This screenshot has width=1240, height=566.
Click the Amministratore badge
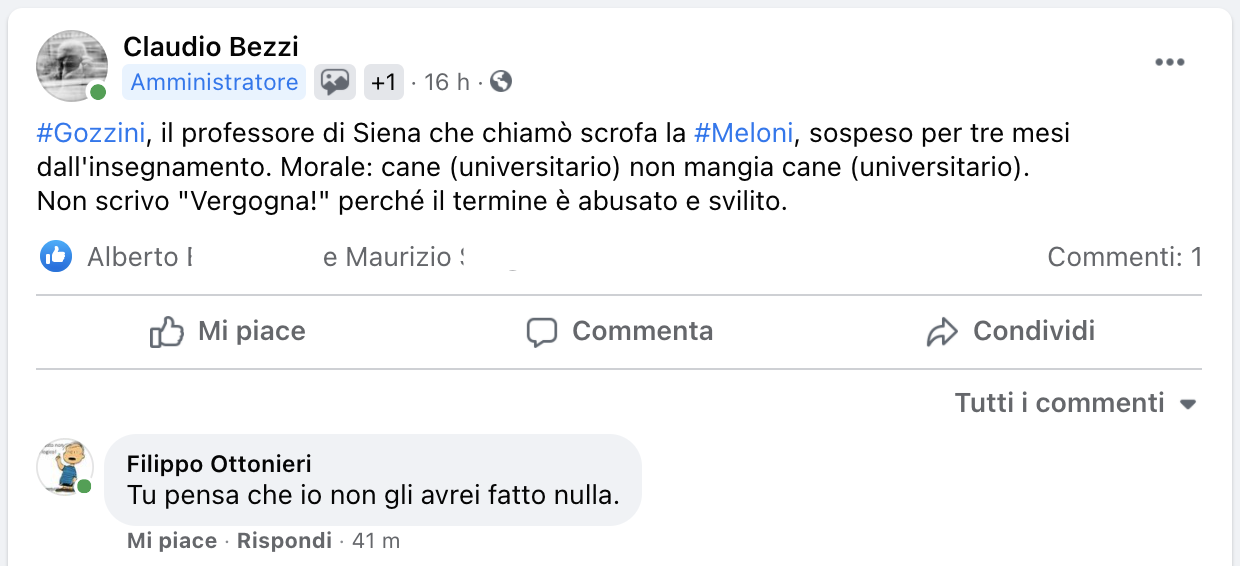[x=215, y=82]
